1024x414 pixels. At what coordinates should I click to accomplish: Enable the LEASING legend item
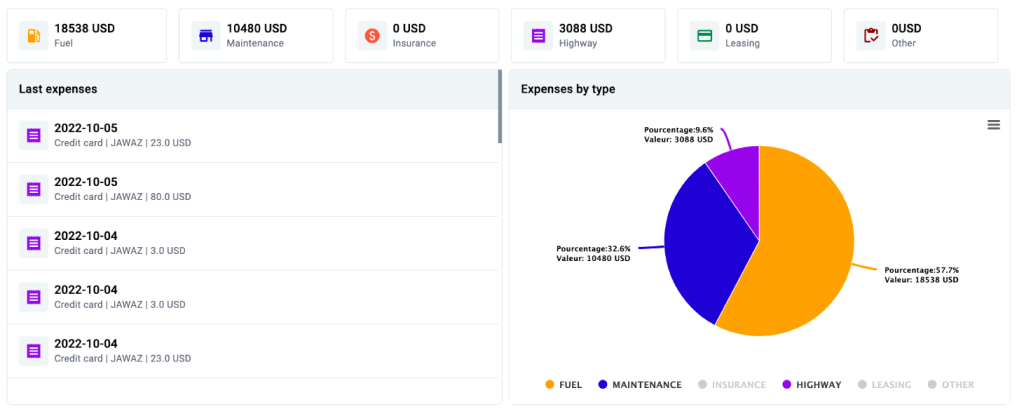click(x=884, y=385)
